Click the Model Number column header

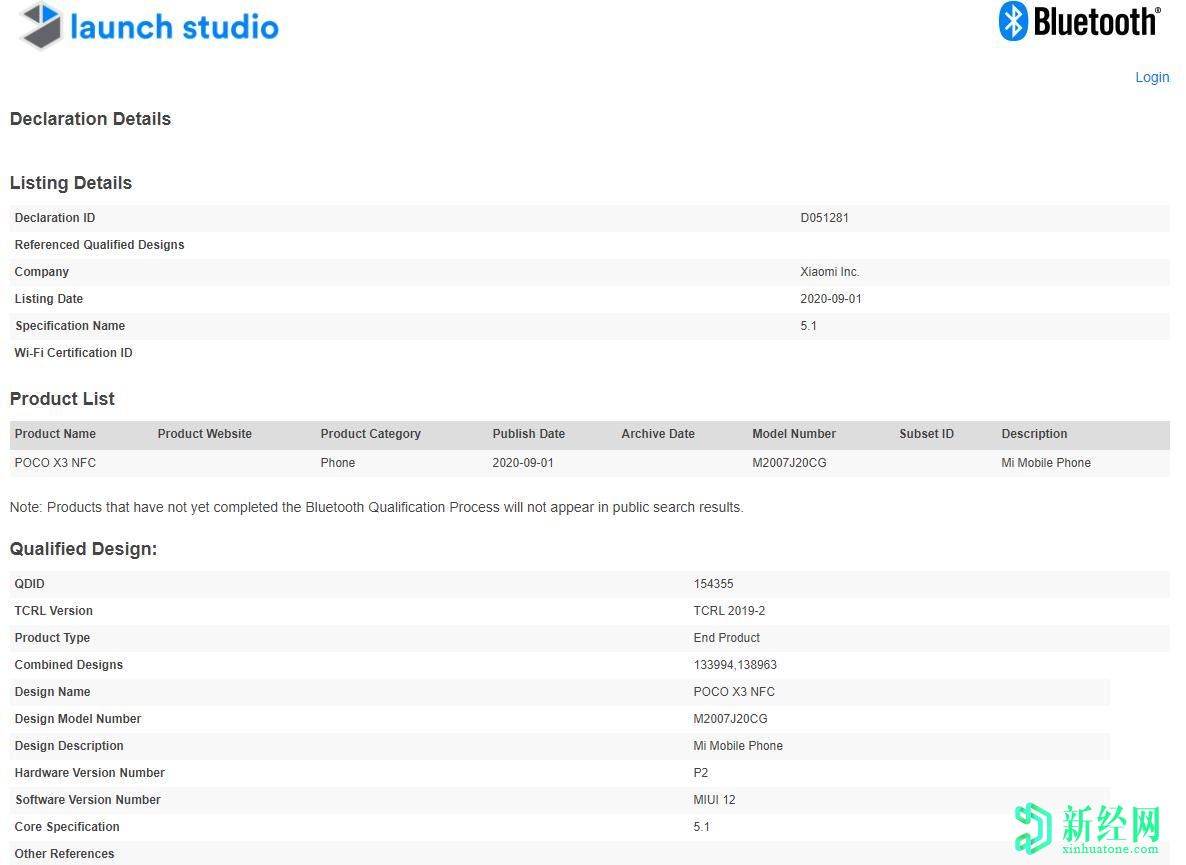(794, 434)
